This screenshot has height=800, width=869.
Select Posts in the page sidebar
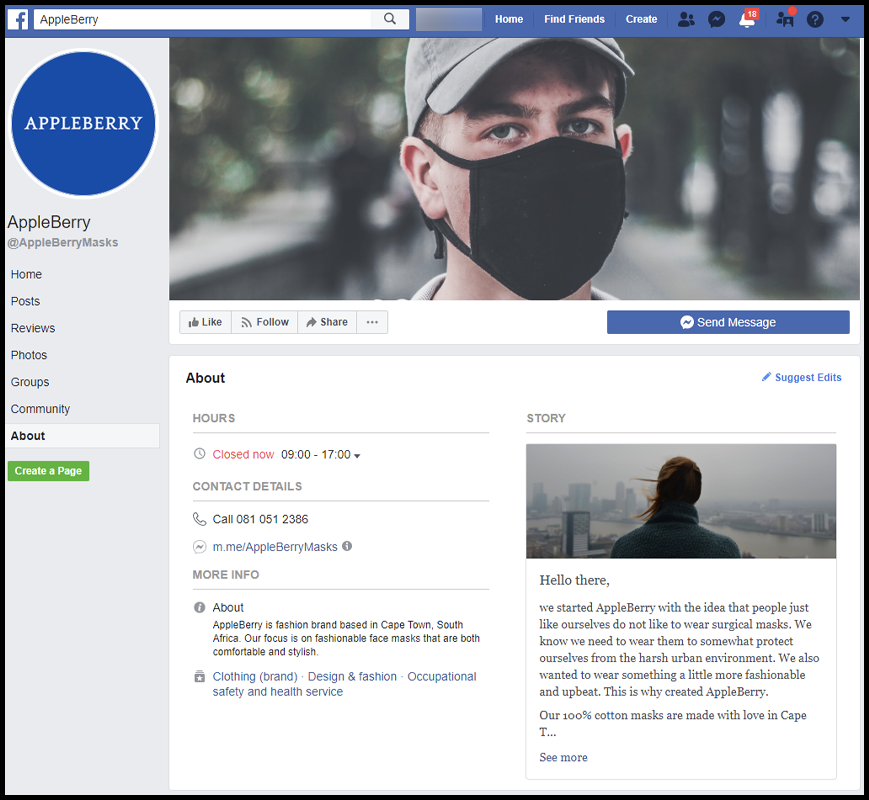click(x=25, y=301)
